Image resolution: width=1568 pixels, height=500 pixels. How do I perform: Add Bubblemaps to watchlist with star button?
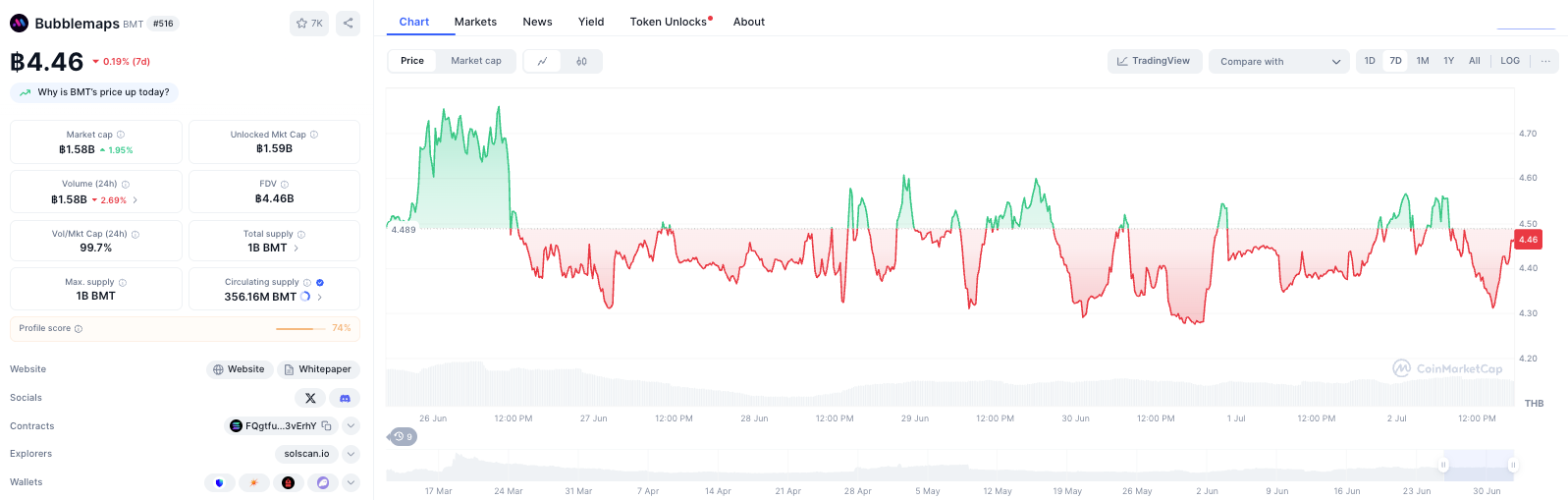point(309,24)
